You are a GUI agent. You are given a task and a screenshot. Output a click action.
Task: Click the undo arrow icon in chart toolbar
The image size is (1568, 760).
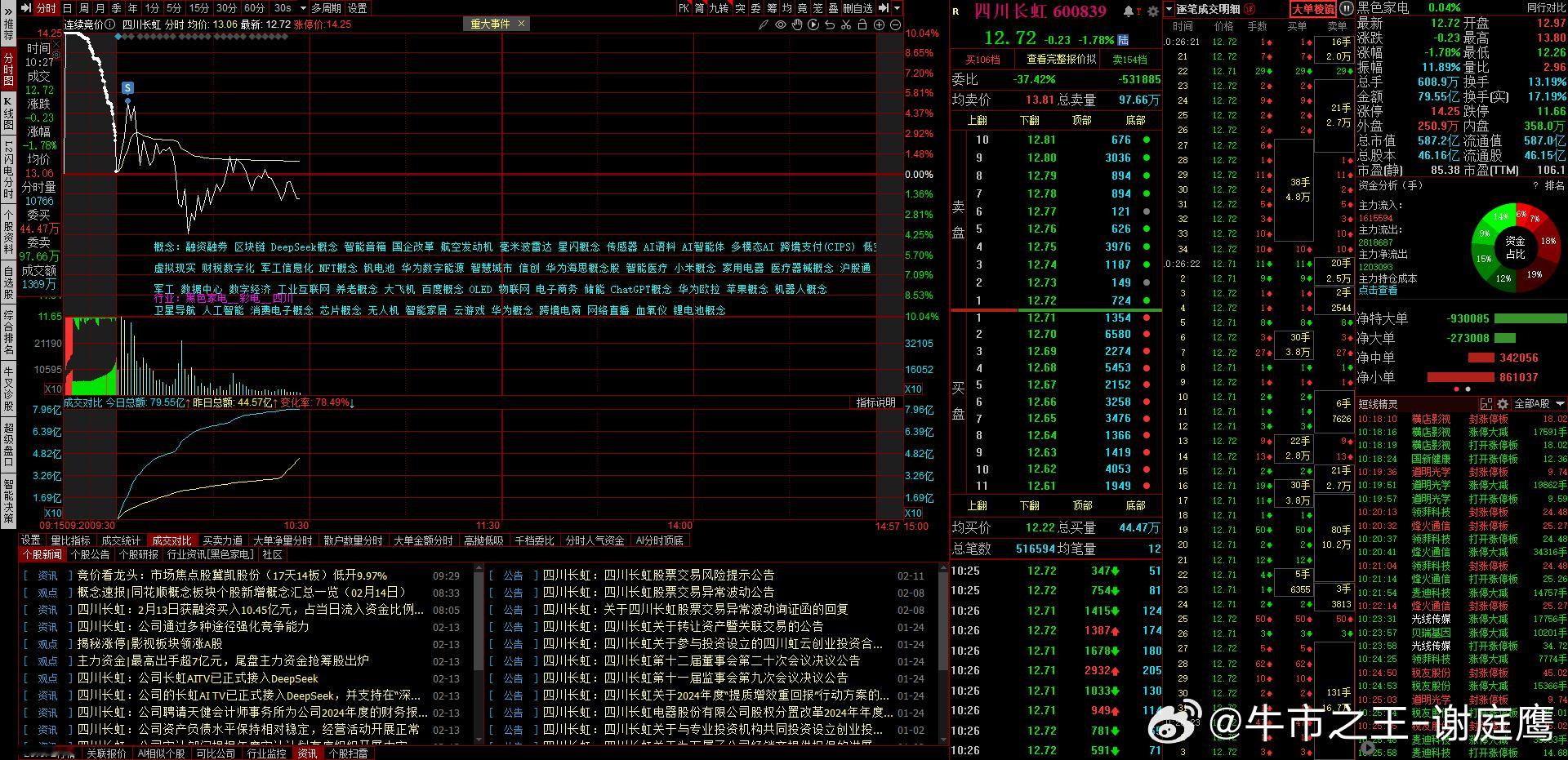[x=830, y=24]
